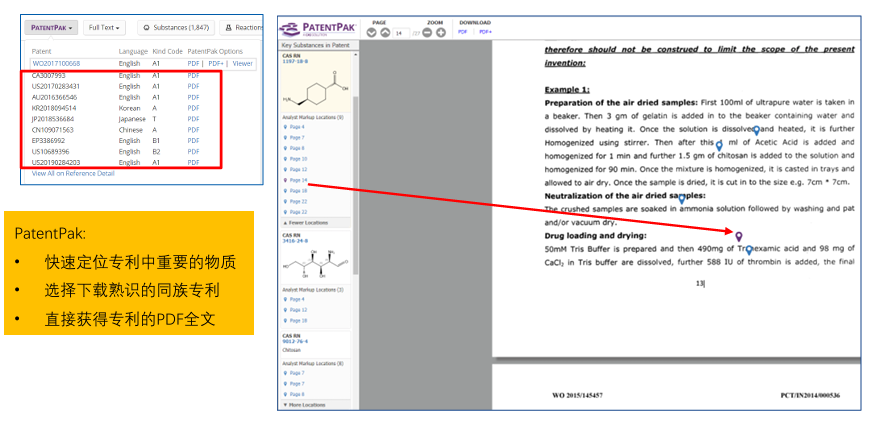Screen dimensions: 880x427
Task: Zoom out with the minus icon
Action: click(x=428, y=33)
